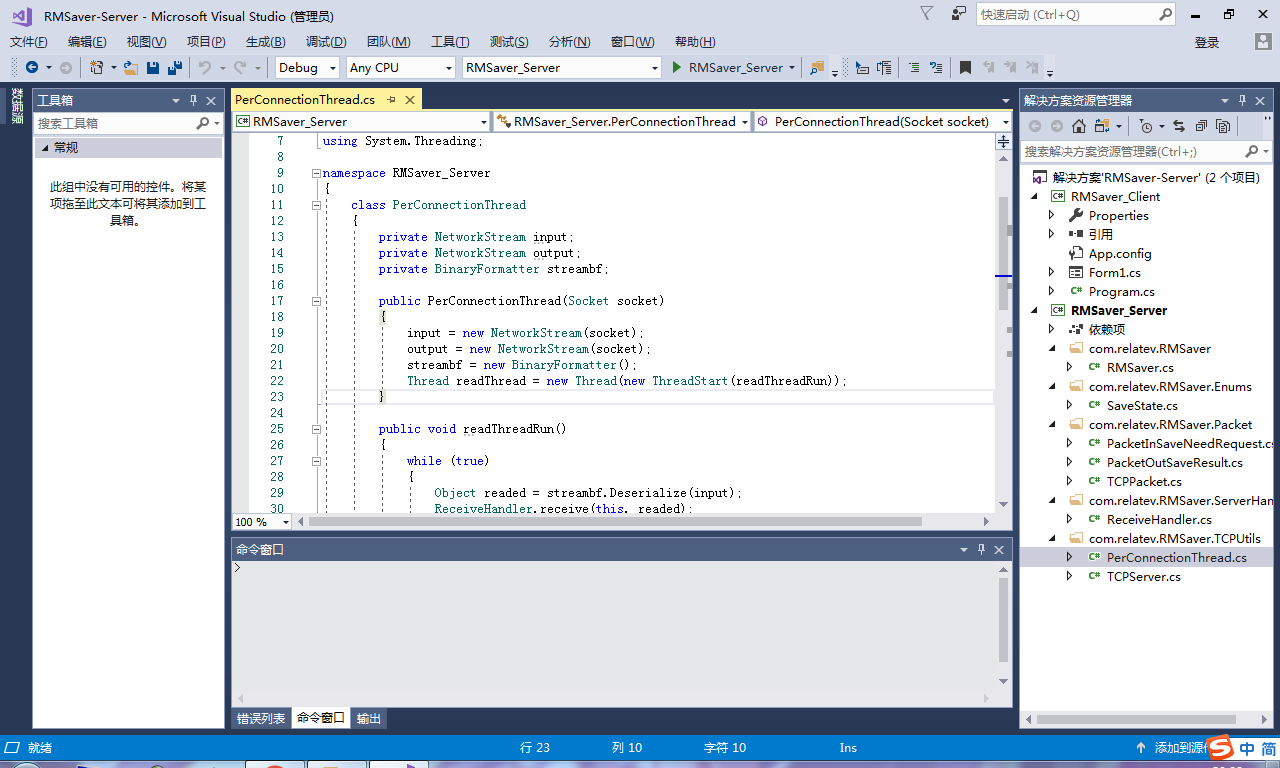Switch to the 错误列表 tab
This screenshot has width=1280, height=768.
pyautogui.click(x=261, y=718)
